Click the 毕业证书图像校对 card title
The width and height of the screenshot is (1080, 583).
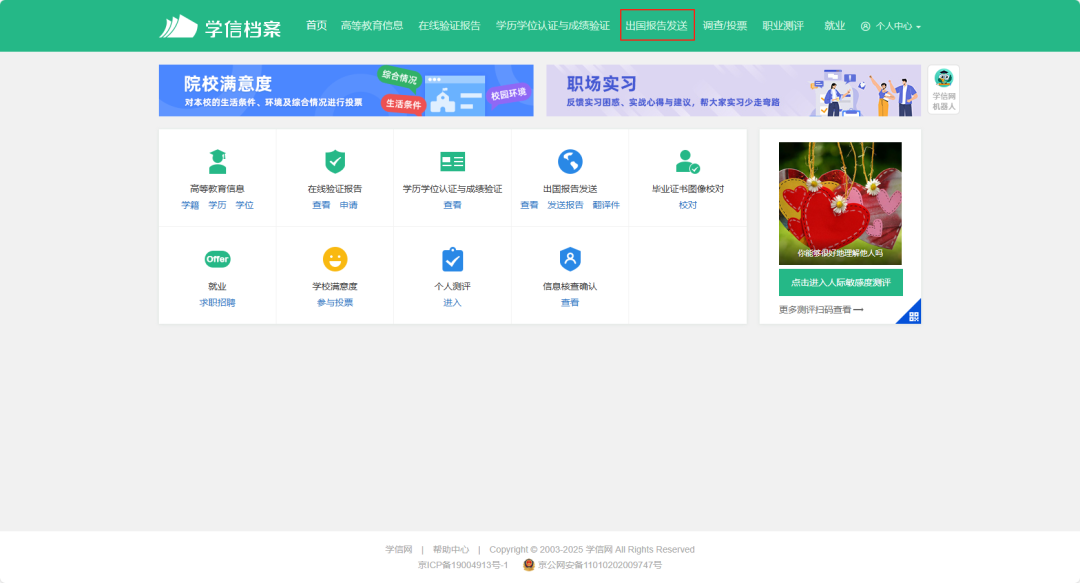coord(687,189)
